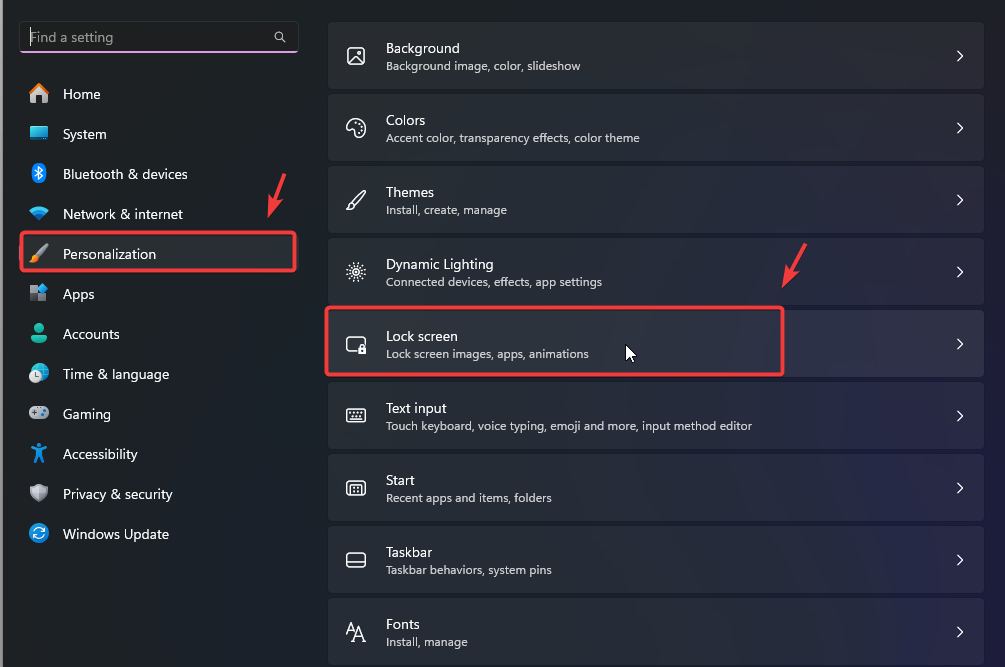The height and width of the screenshot is (667, 1005).
Task: Click the Lock screen icon
Action: click(356, 344)
